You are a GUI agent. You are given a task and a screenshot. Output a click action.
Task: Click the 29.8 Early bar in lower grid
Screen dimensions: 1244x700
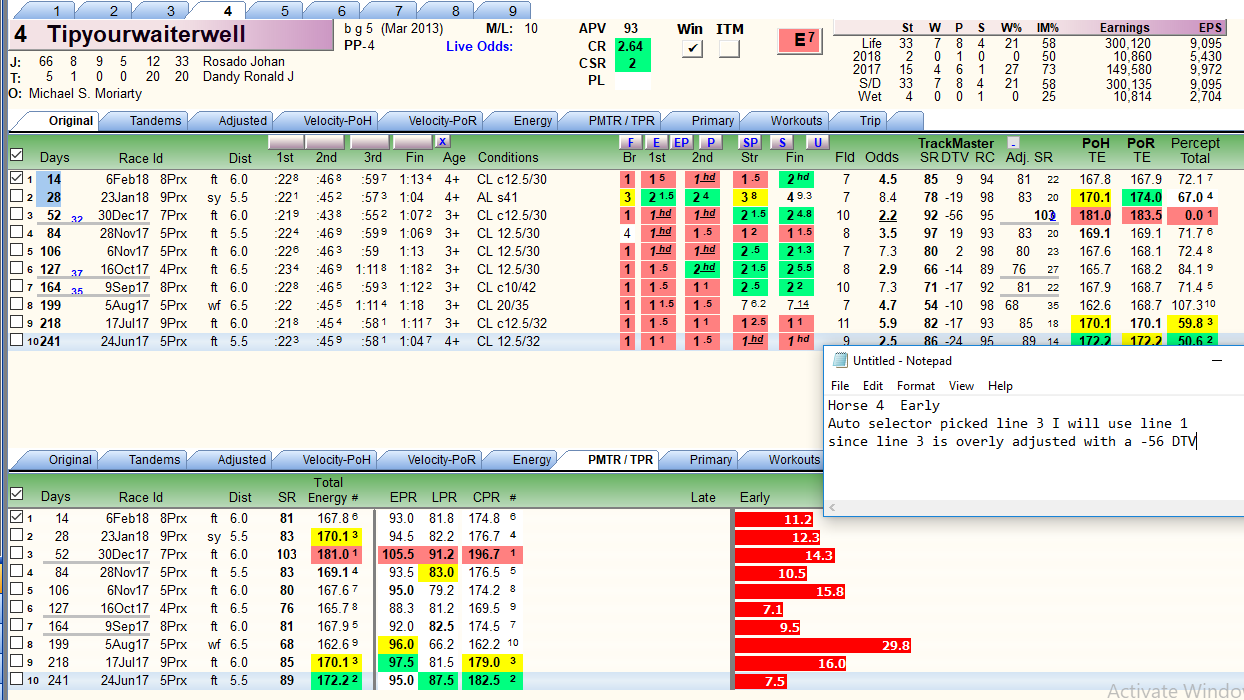(825, 645)
